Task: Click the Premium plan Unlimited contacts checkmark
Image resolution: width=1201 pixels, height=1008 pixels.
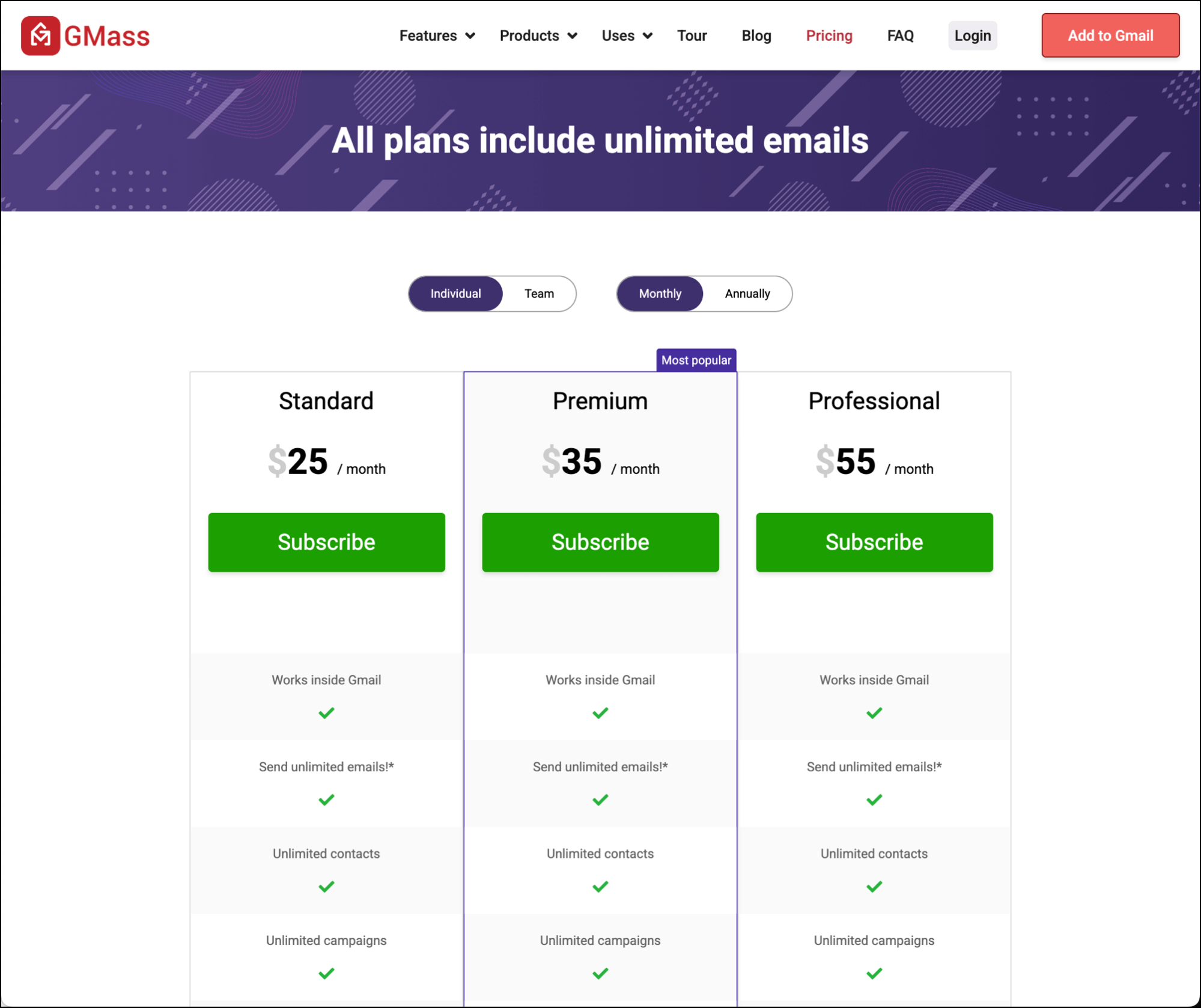Action: [x=600, y=887]
